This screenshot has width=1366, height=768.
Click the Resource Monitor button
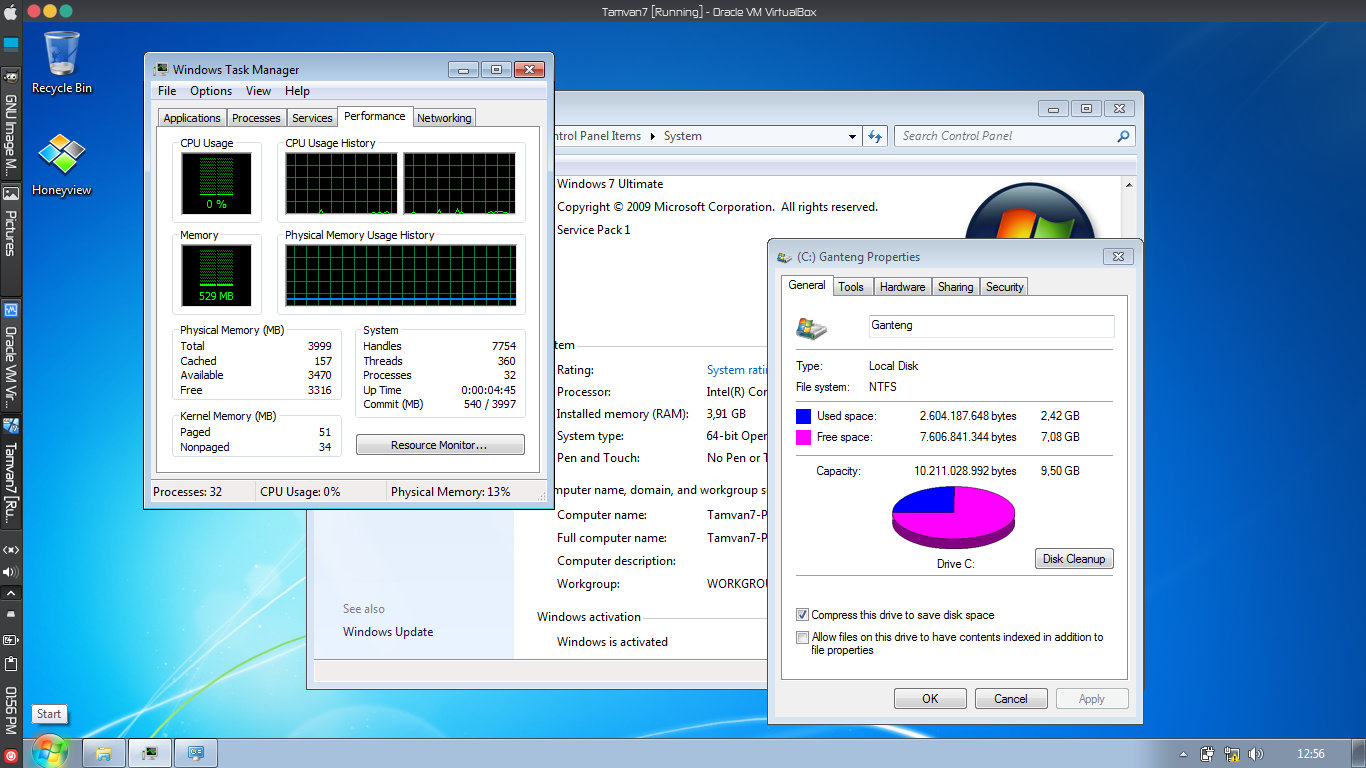coord(440,445)
